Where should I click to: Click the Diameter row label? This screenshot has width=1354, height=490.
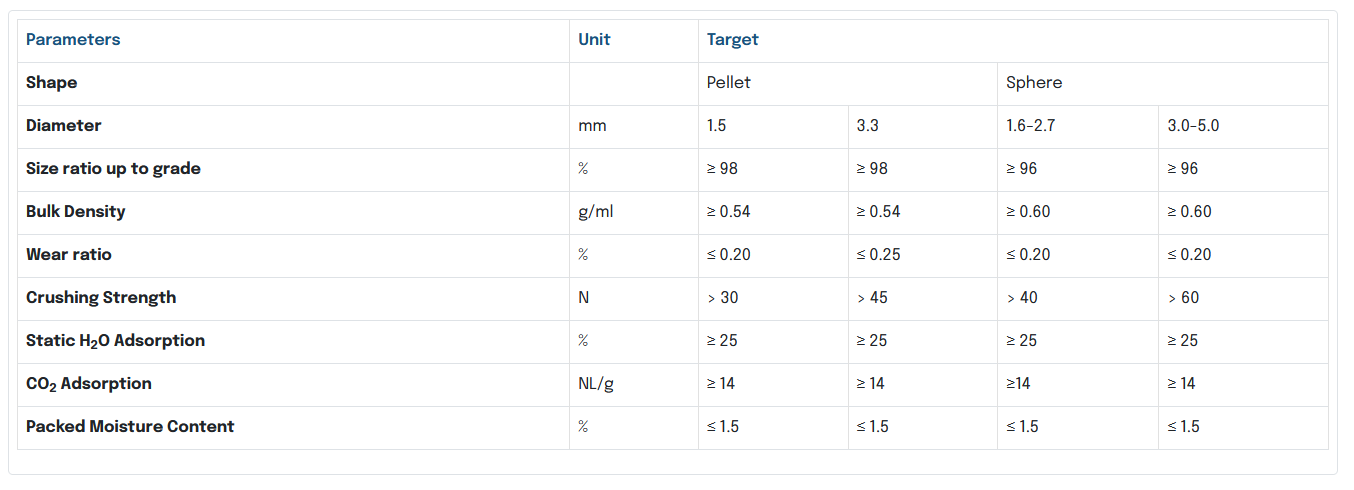point(64,126)
